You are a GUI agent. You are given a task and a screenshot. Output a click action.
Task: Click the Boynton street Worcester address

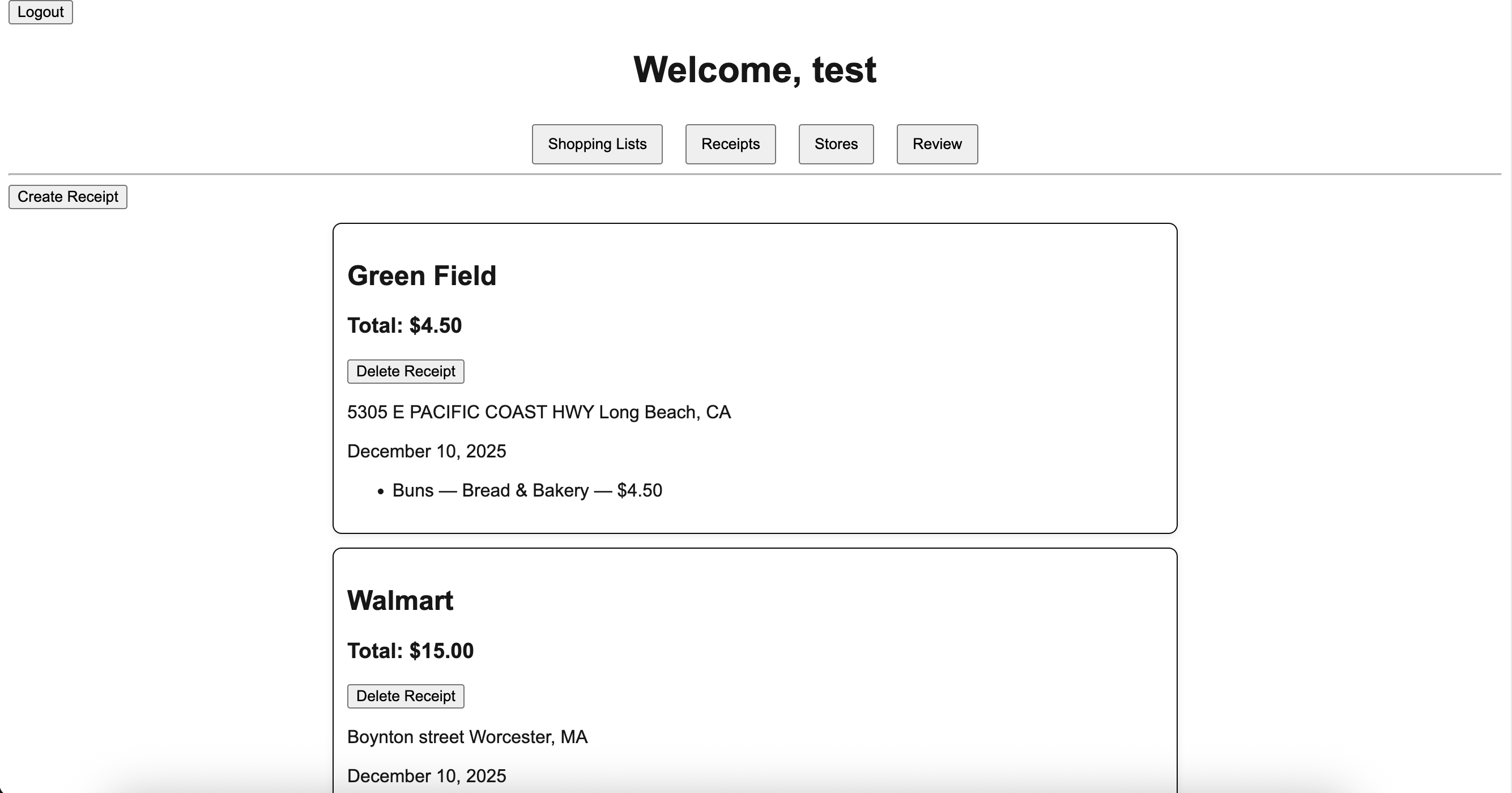[x=467, y=737]
